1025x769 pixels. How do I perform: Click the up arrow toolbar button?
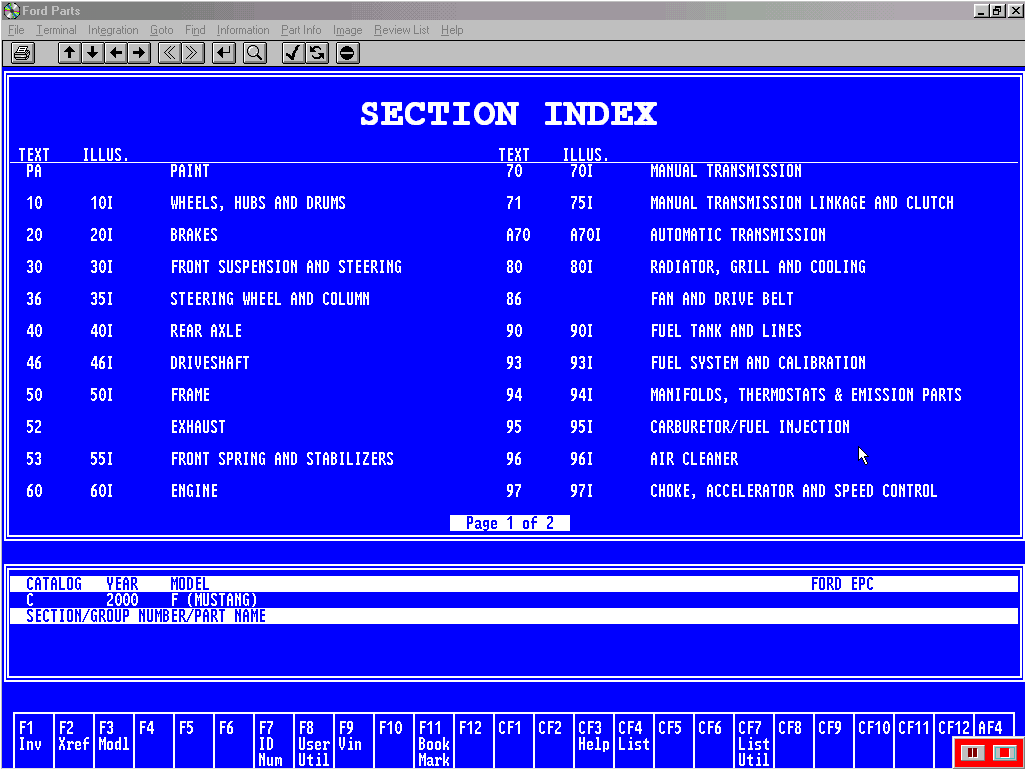[x=69, y=53]
